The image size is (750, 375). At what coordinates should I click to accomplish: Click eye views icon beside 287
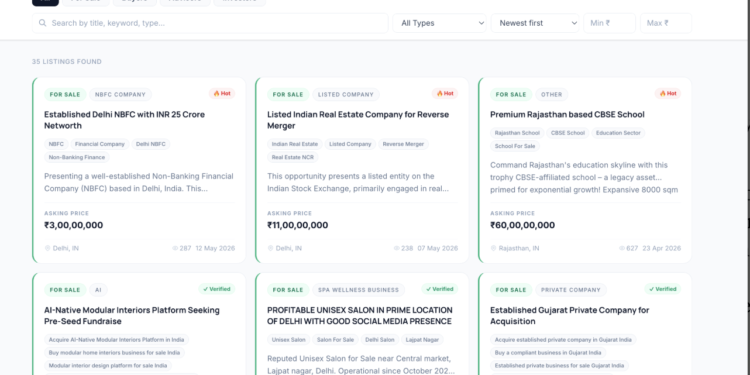(175, 248)
